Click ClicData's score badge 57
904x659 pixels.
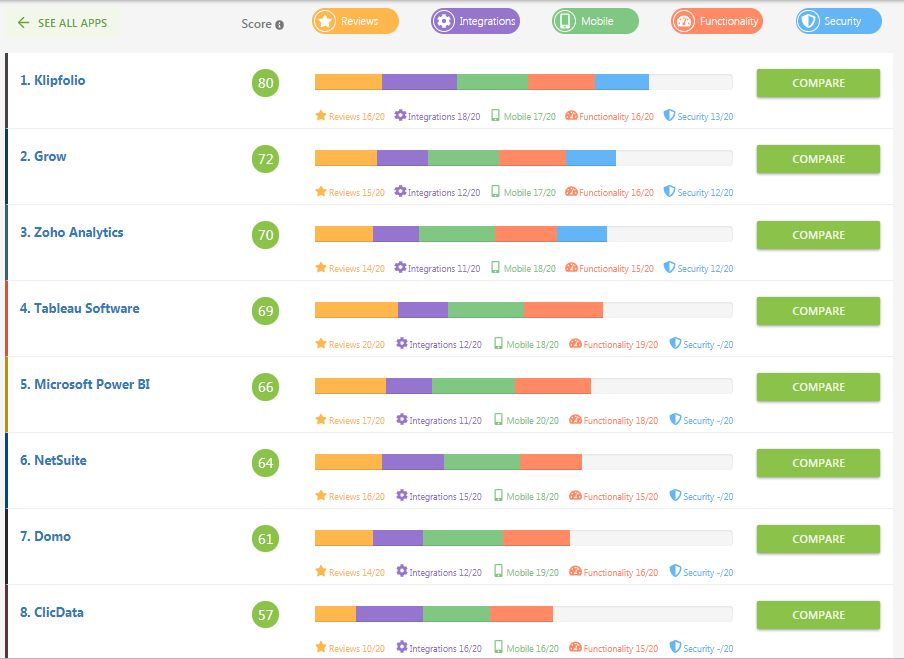click(265, 616)
